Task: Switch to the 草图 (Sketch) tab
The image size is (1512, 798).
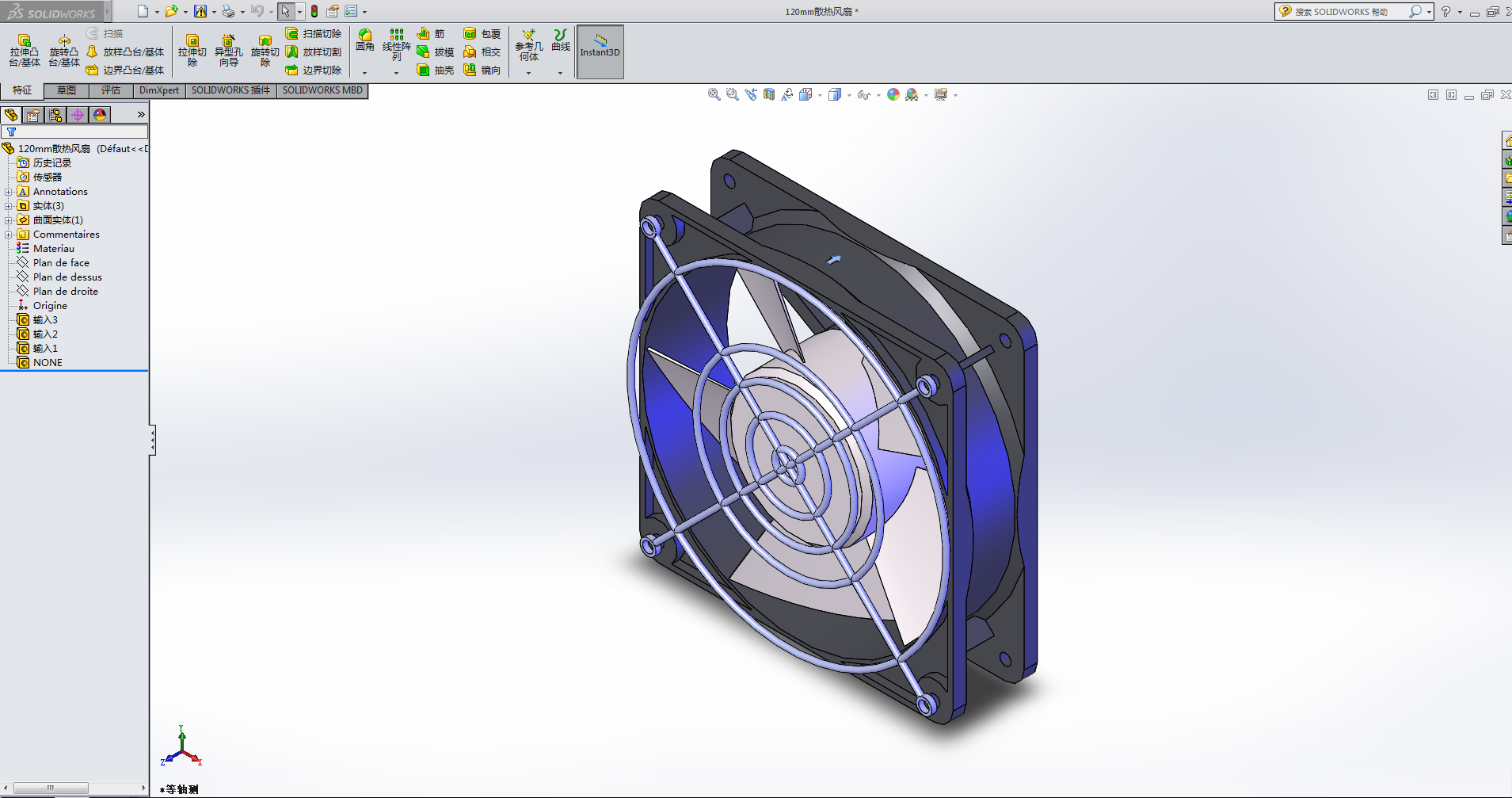Action: tap(67, 90)
